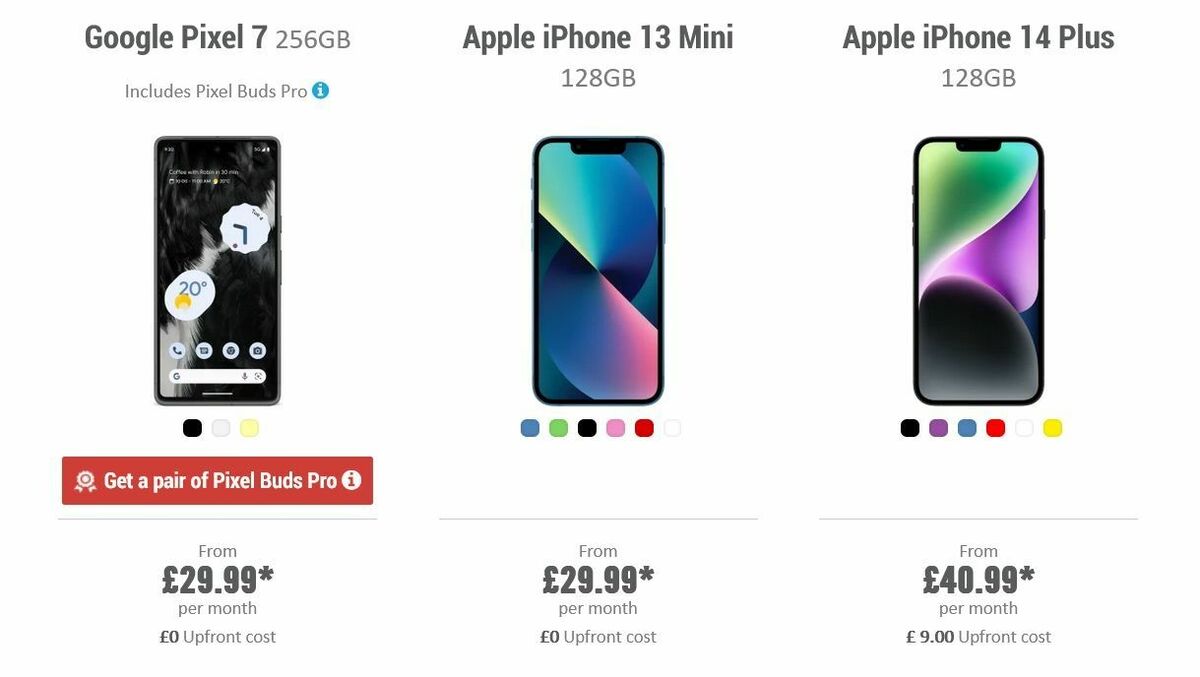Screen dimensions: 1200x677
Task: Click the info icon next to Includes Pixel Buds Pro
Action: pyautogui.click(x=320, y=90)
